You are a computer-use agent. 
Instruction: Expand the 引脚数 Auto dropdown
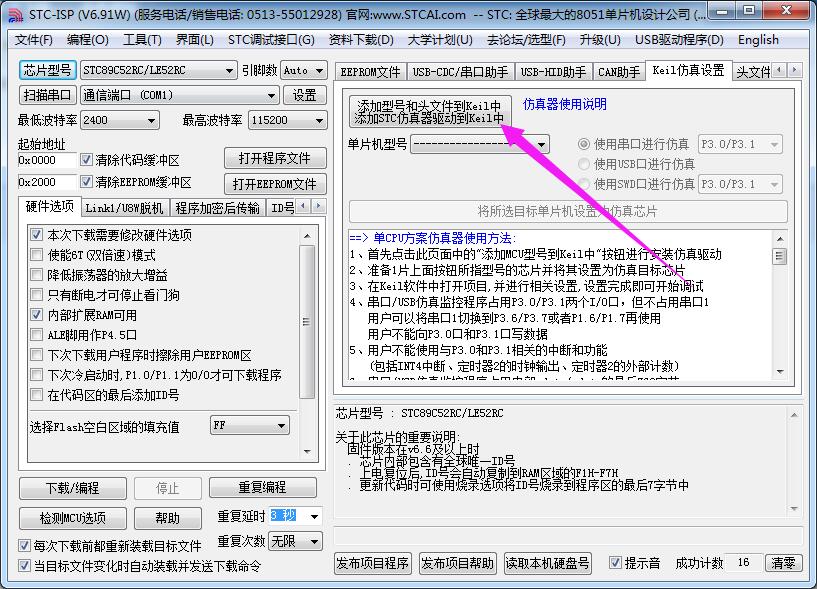coord(319,70)
